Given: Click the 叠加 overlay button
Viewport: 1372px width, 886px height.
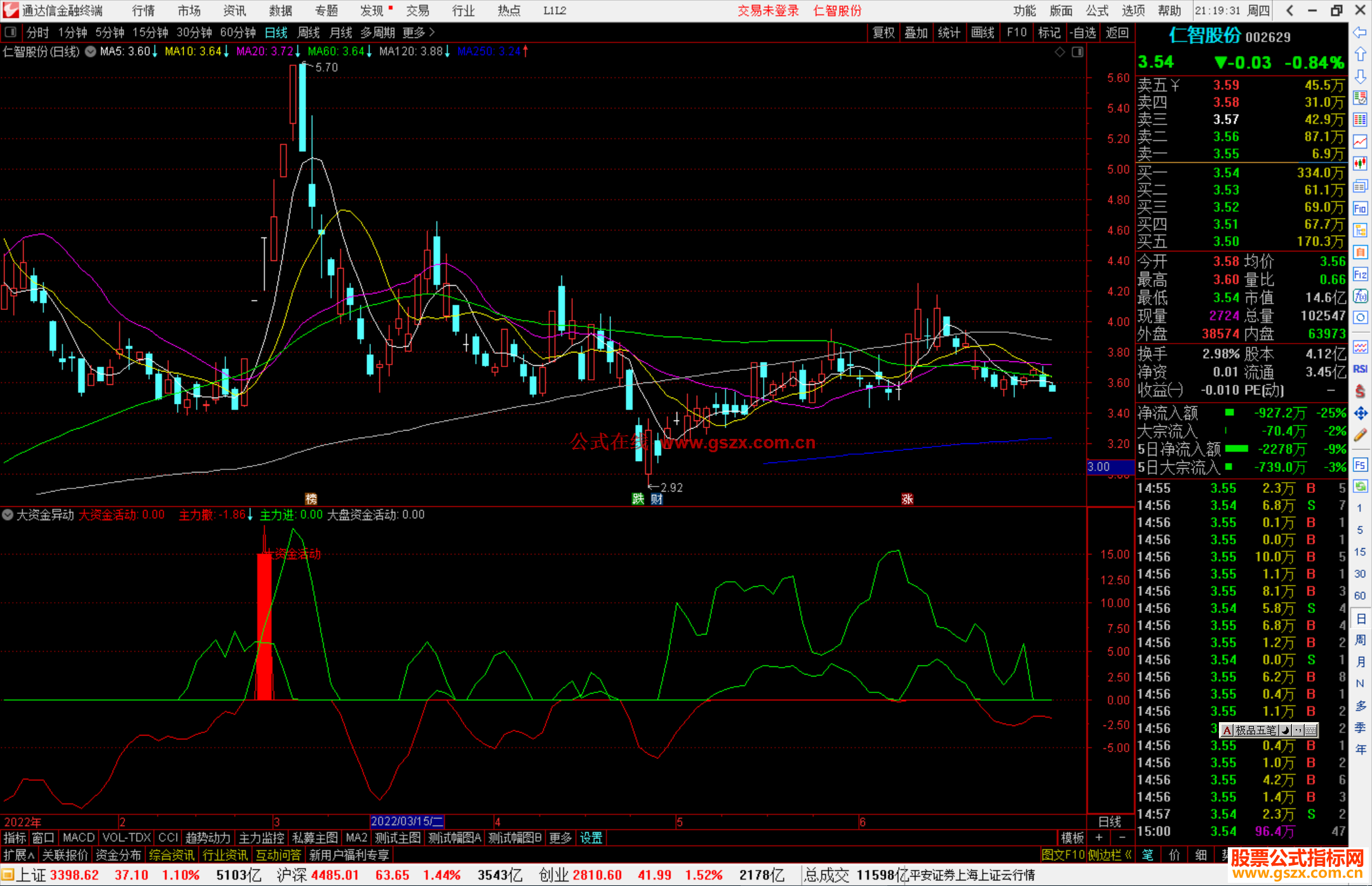Looking at the screenshot, I should pyautogui.click(x=916, y=32).
